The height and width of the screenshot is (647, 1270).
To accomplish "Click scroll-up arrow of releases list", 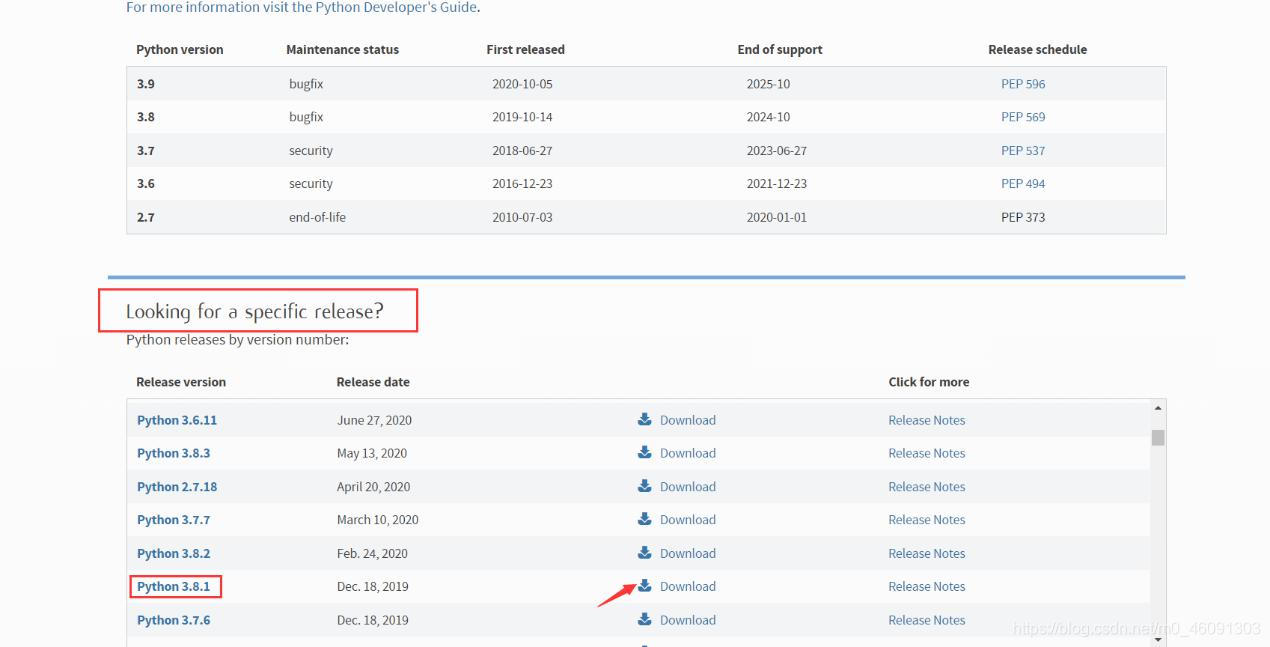I will [1158, 407].
